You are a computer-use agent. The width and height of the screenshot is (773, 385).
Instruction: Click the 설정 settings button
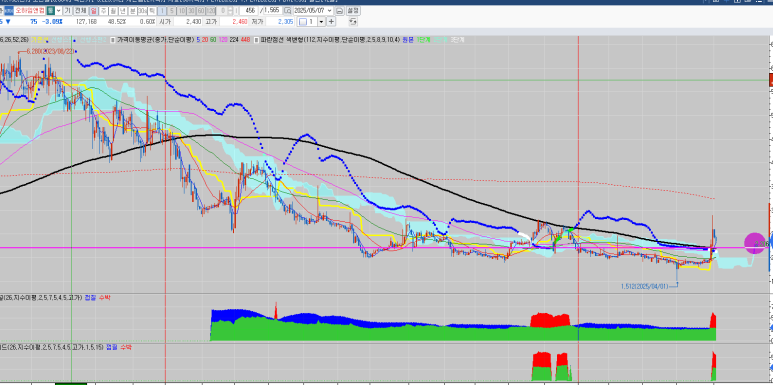point(353,10)
